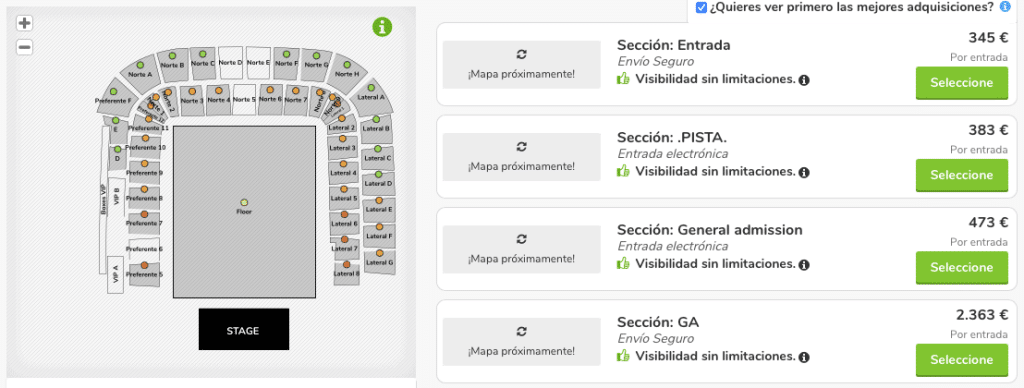Zoom out of the seating map
This screenshot has height=388, width=1024.
point(24,47)
